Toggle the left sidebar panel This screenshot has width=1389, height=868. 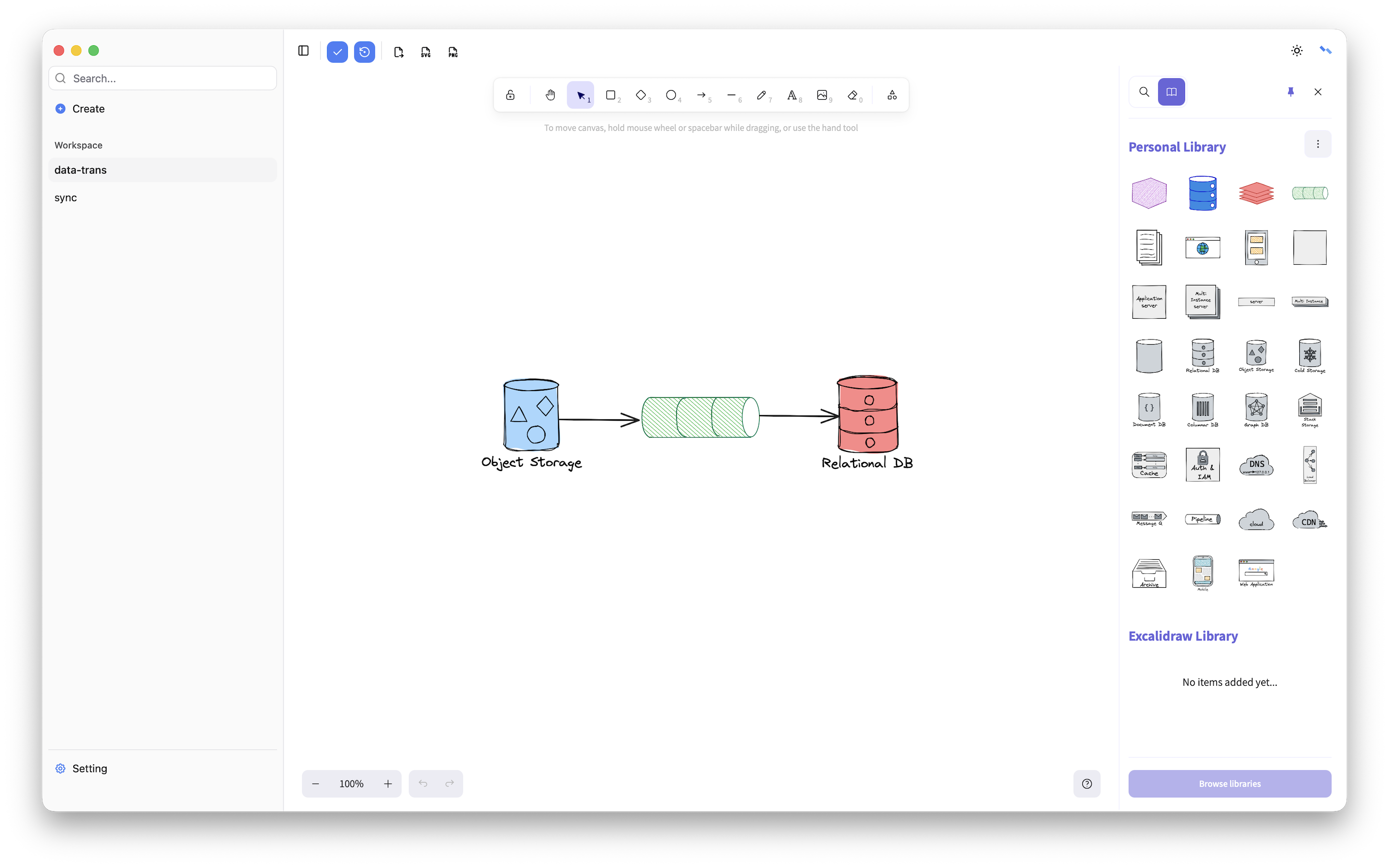pos(304,51)
